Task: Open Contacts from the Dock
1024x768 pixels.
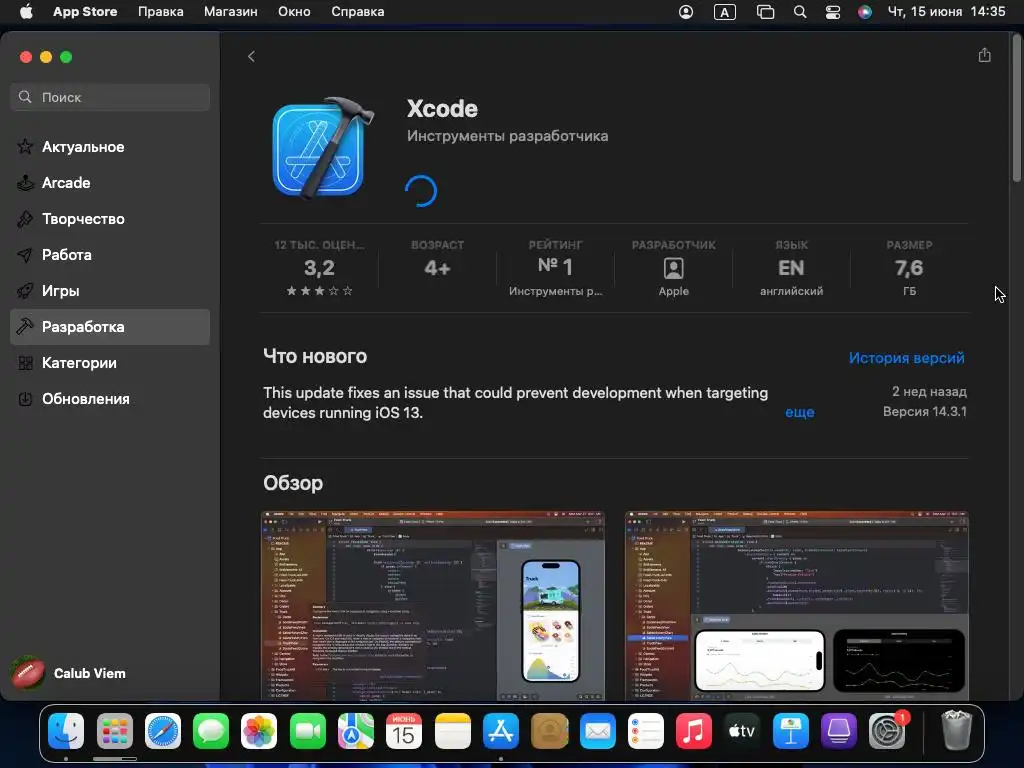Action: point(549,731)
